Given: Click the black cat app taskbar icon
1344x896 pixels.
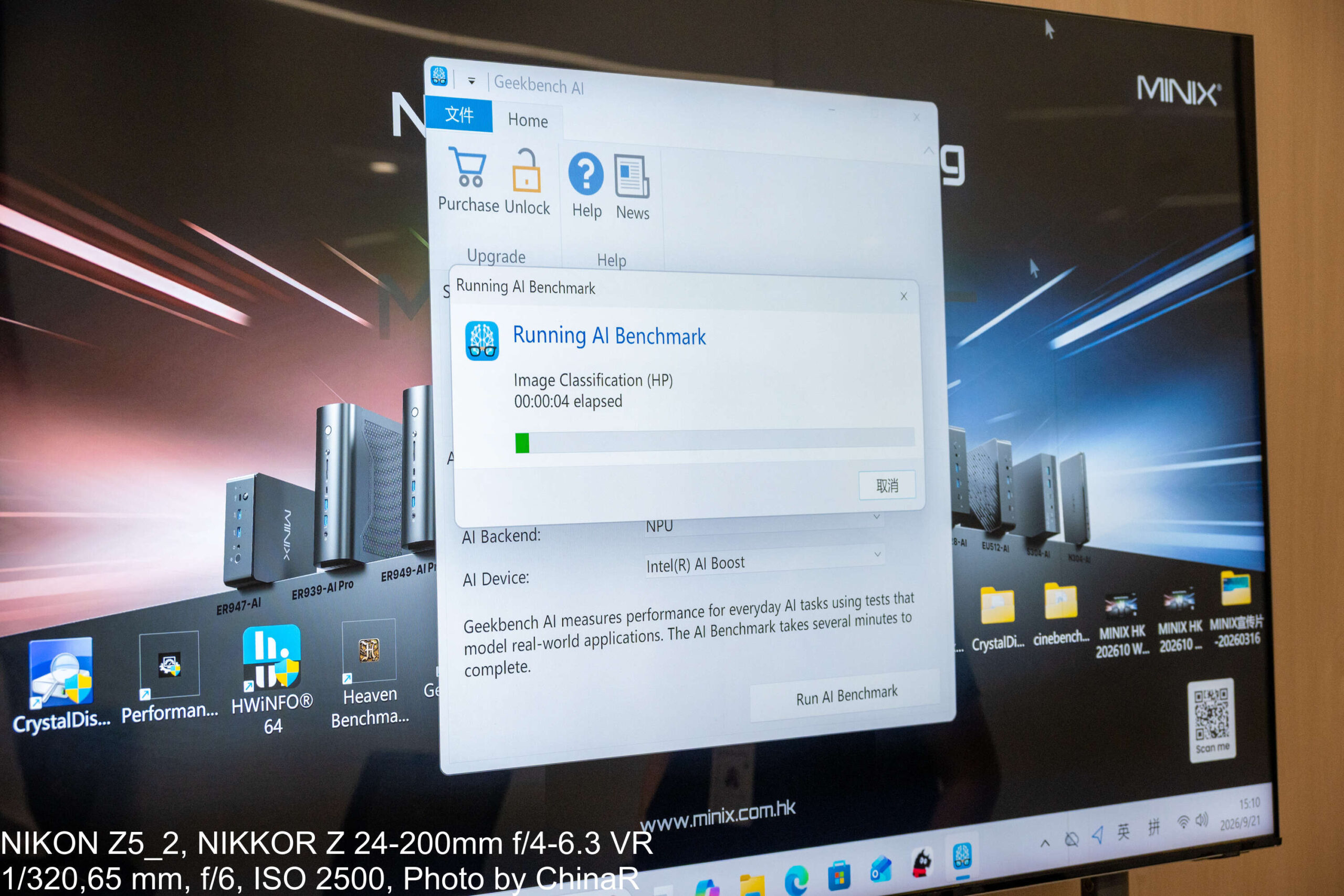Looking at the screenshot, I should tap(922, 863).
